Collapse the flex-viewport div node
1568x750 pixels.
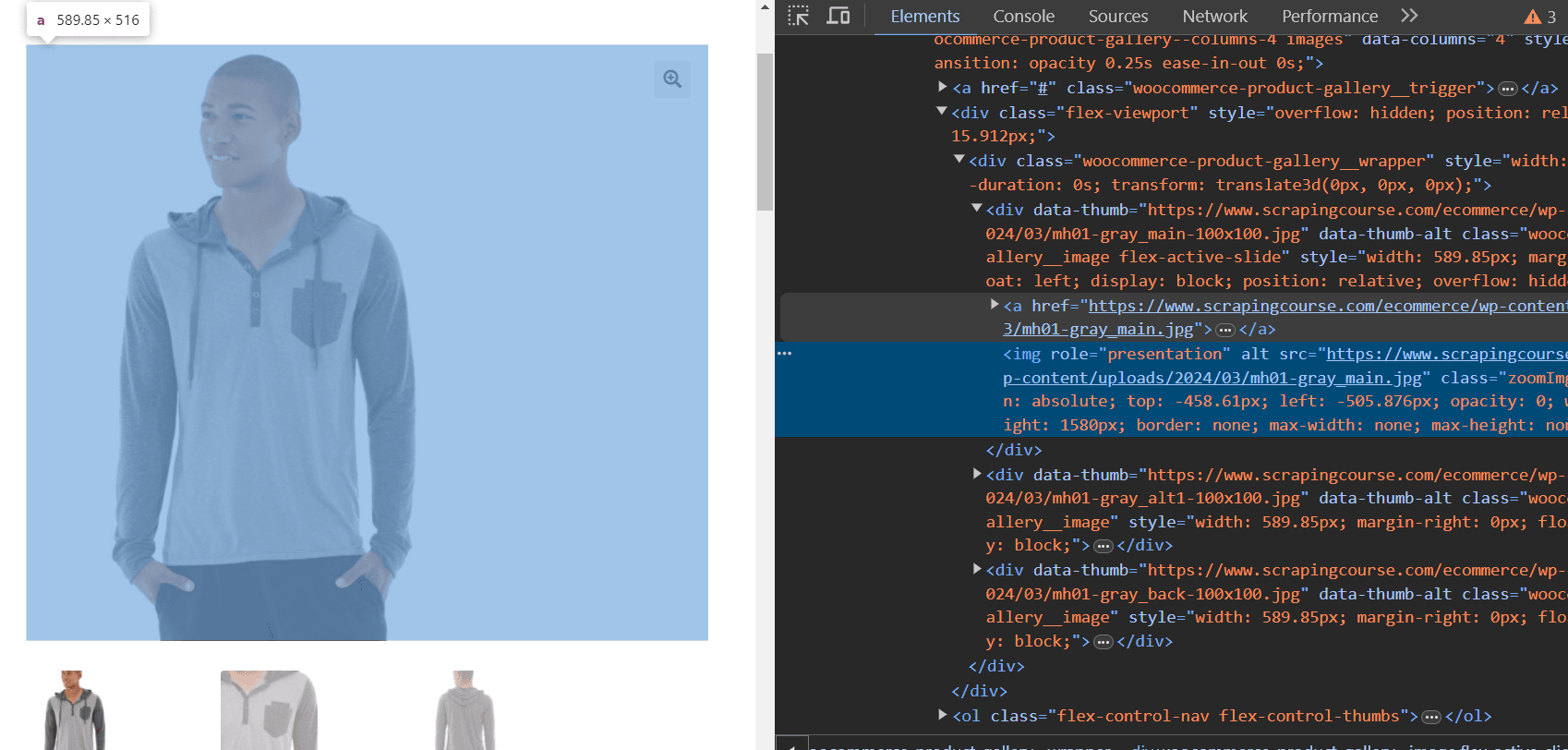(942, 111)
